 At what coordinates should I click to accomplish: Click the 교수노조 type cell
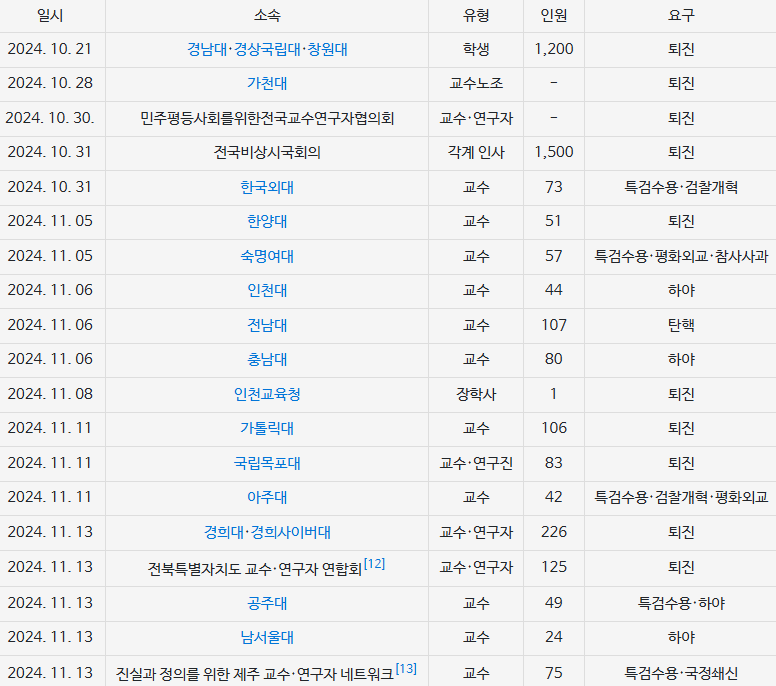coord(476,83)
